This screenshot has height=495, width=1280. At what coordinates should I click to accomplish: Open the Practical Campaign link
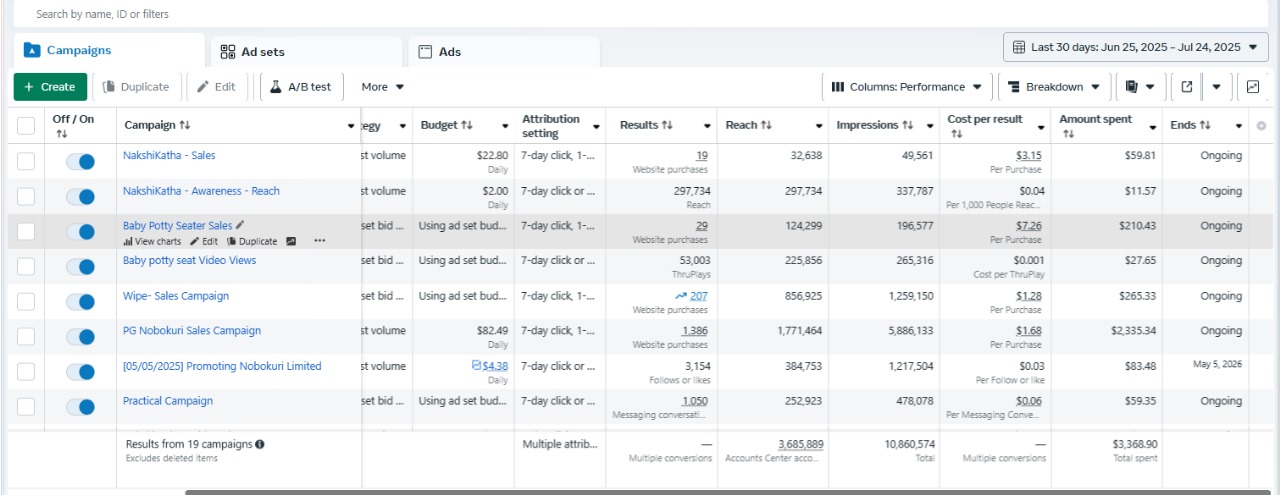168,401
